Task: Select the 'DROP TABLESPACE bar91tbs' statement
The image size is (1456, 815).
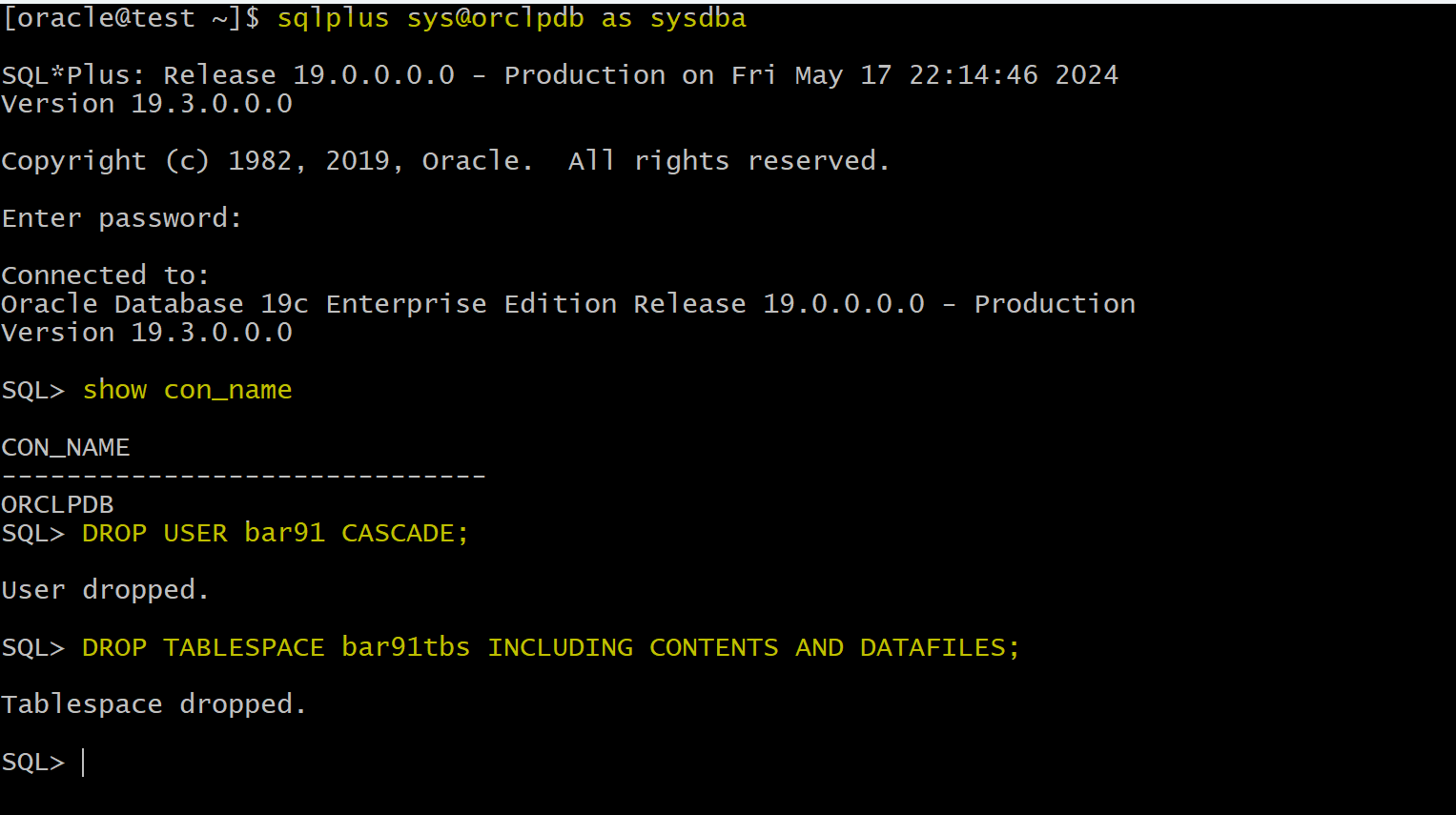Action: [x=551, y=647]
